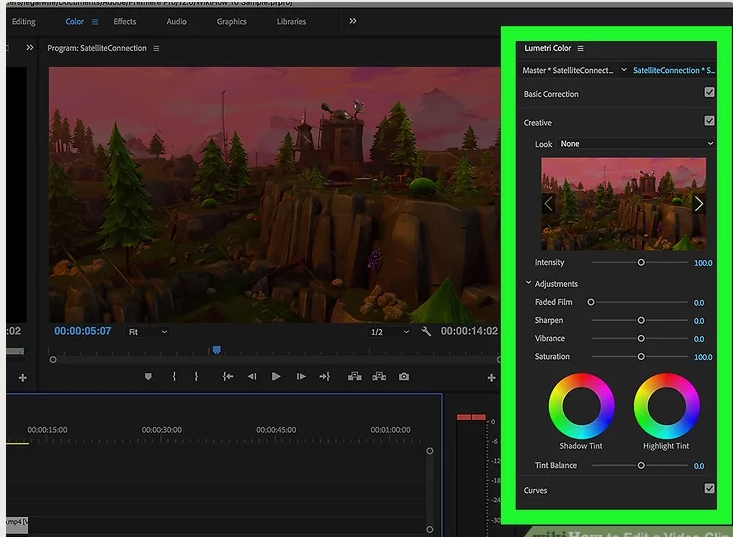Click the Shadow Tint color wheel

pos(581,406)
